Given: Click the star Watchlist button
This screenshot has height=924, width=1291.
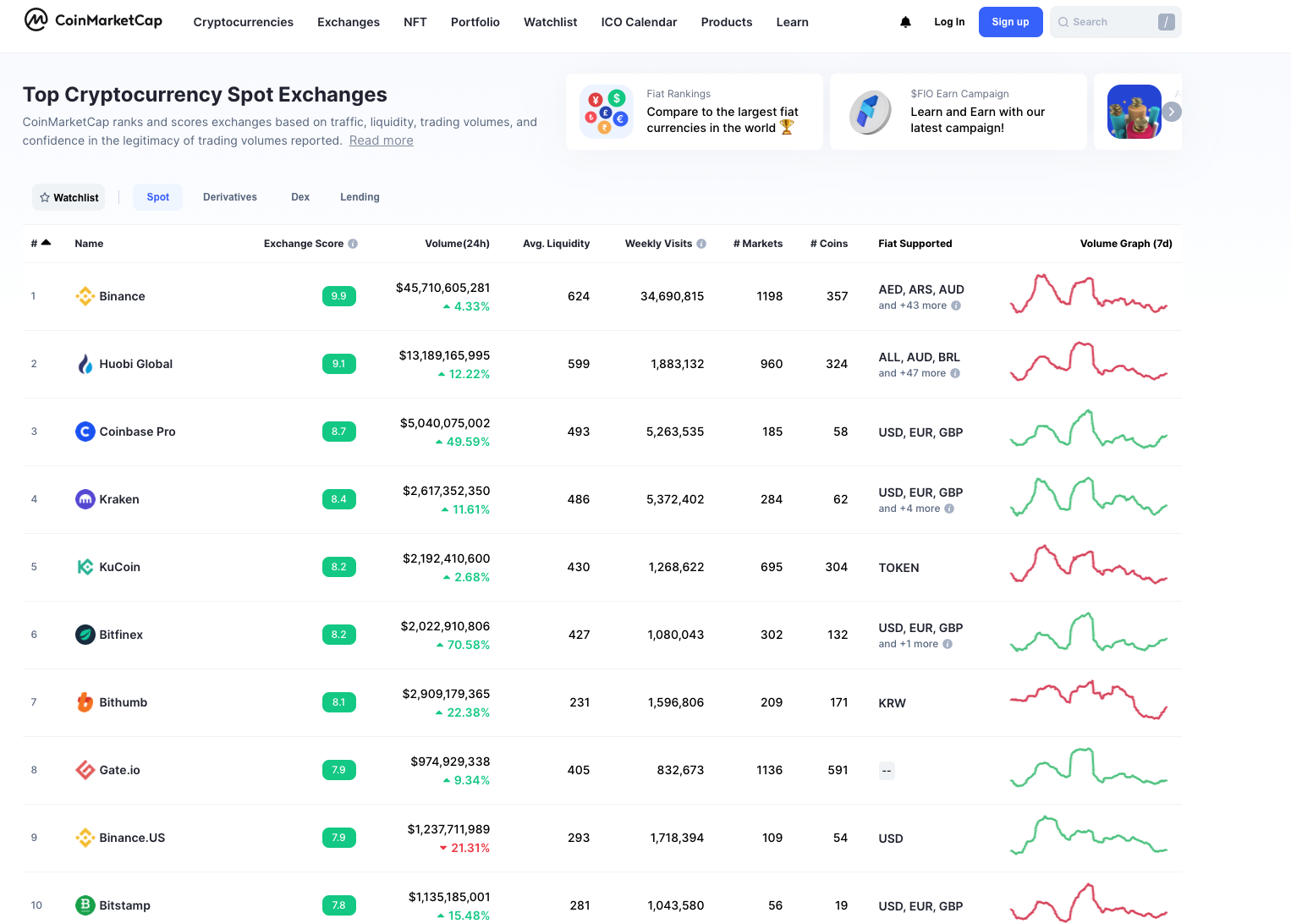Looking at the screenshot, I should (69, 197).
